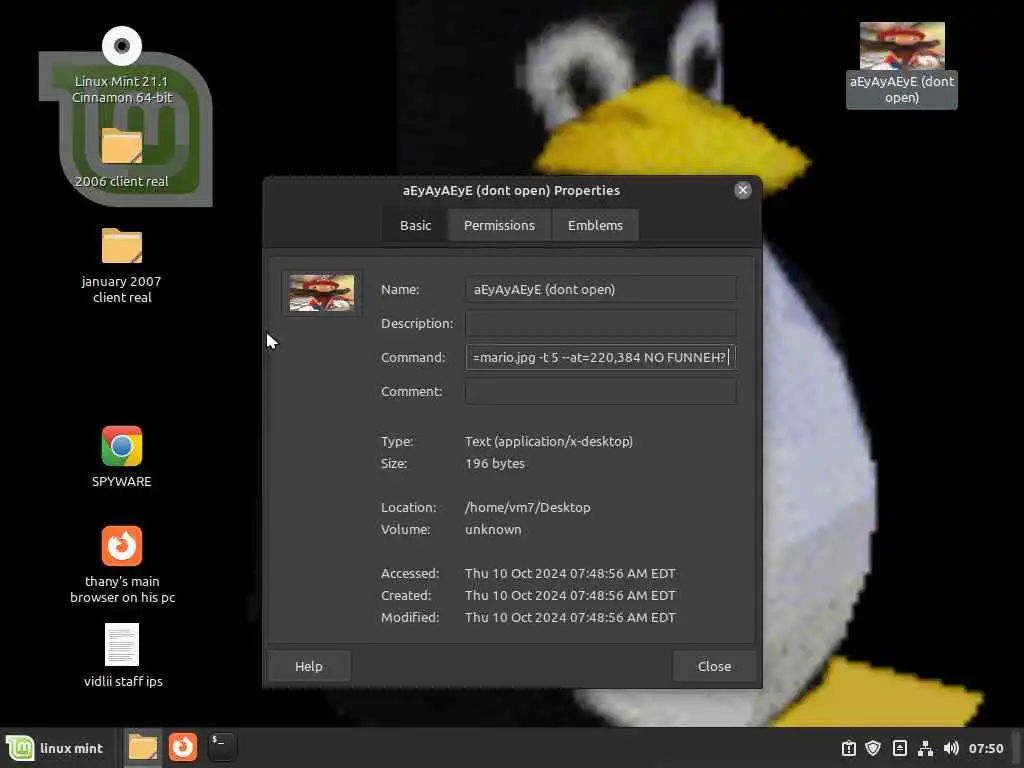Focus the Description input field
The image size is (1024, 768).
click(601, 323)
